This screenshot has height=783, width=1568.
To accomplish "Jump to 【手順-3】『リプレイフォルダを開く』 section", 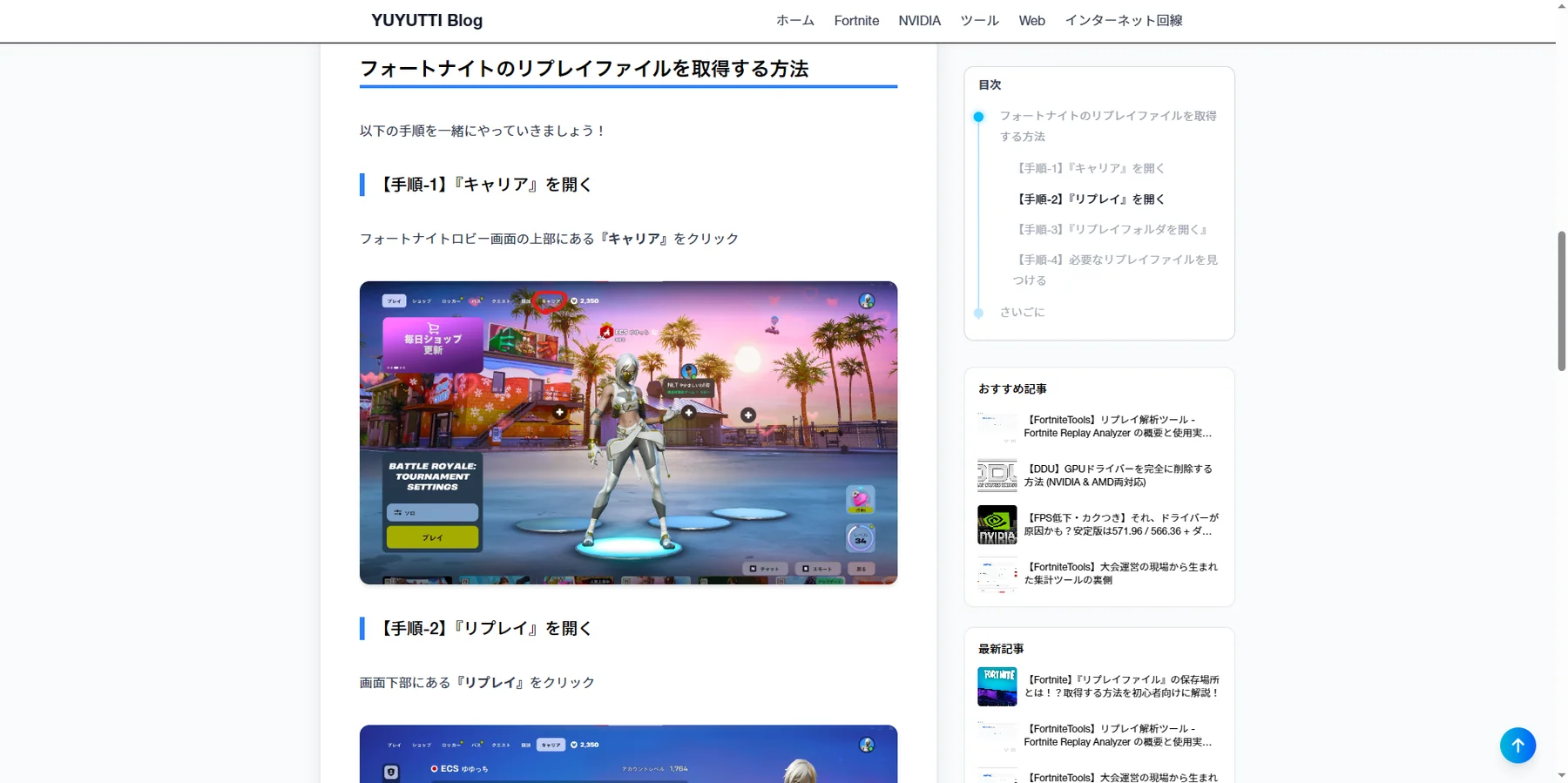I will click(x=1111, y=230).
